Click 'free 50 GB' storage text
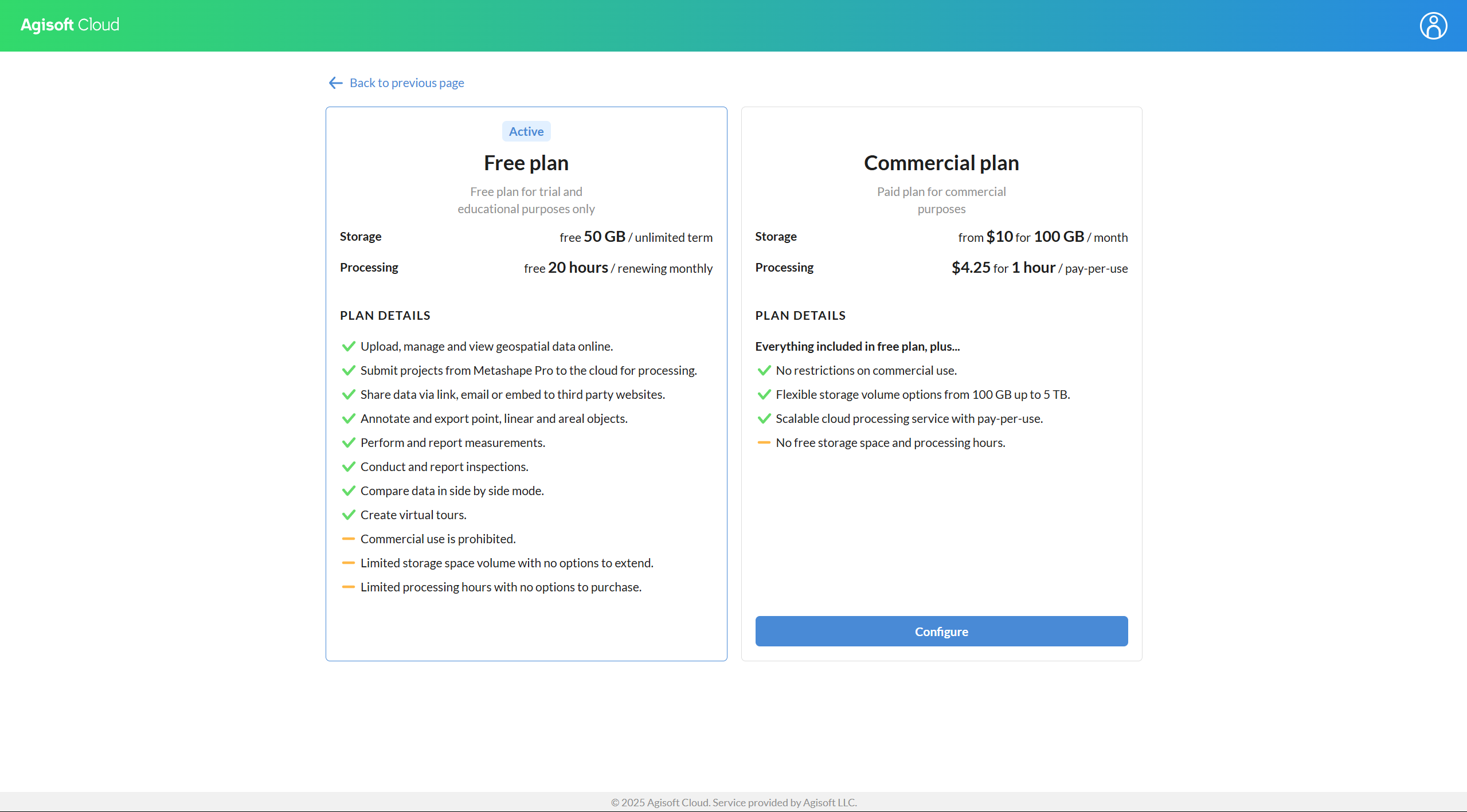This screenshot has height=812, width=1467. click(x=592, y=237)
